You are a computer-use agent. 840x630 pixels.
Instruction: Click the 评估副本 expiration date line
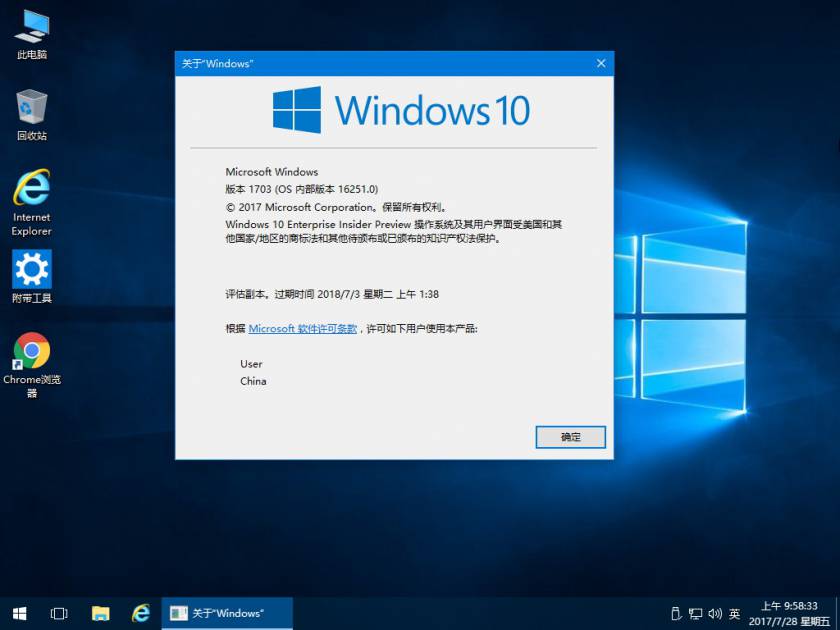click(332, 294)
